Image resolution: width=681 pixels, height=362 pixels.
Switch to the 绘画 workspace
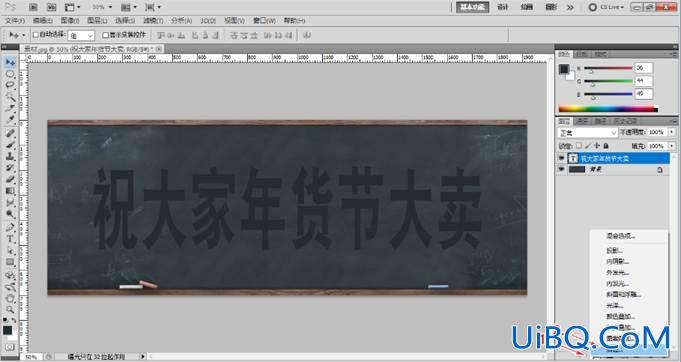tap(527, 7)
